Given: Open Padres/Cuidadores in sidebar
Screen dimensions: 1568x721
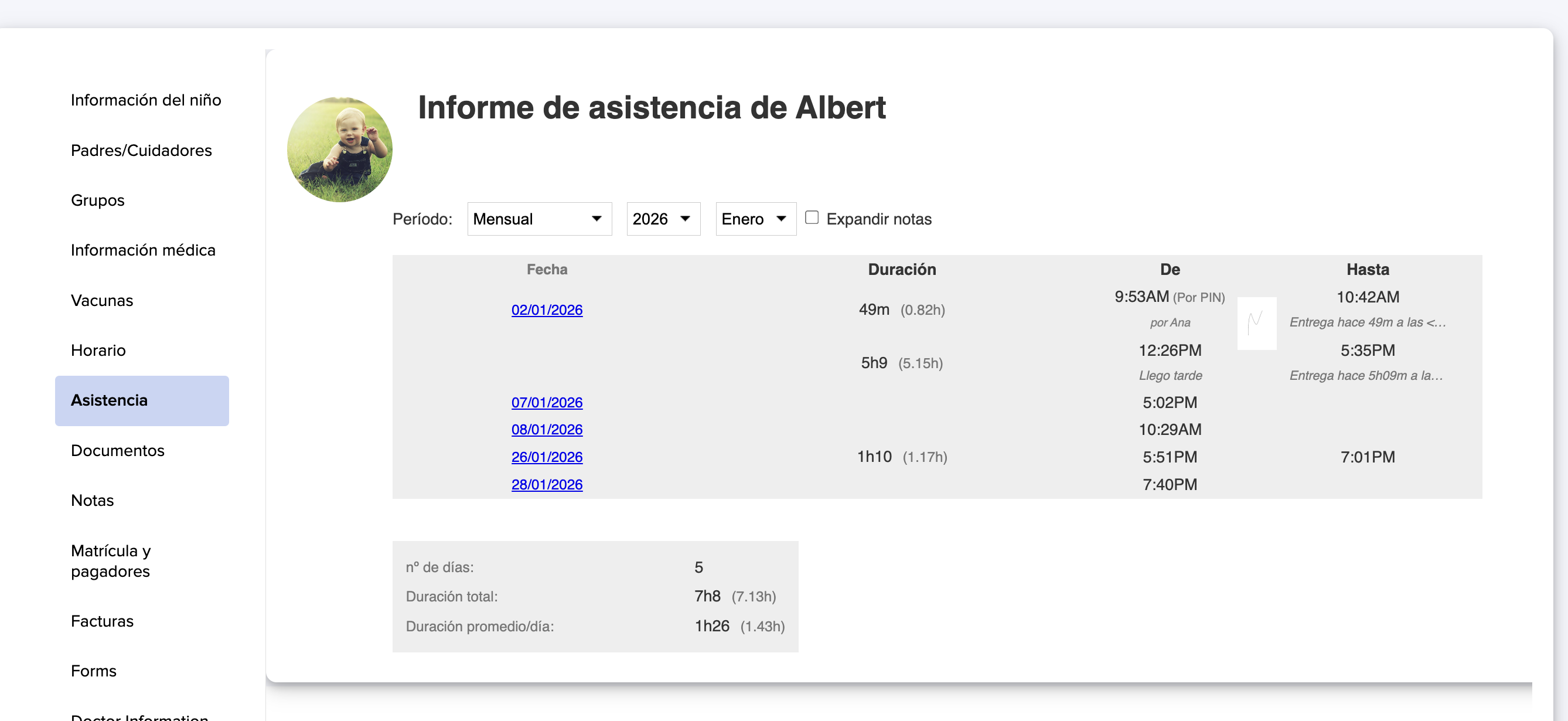Looking at the screenshot, I should 141,151.
